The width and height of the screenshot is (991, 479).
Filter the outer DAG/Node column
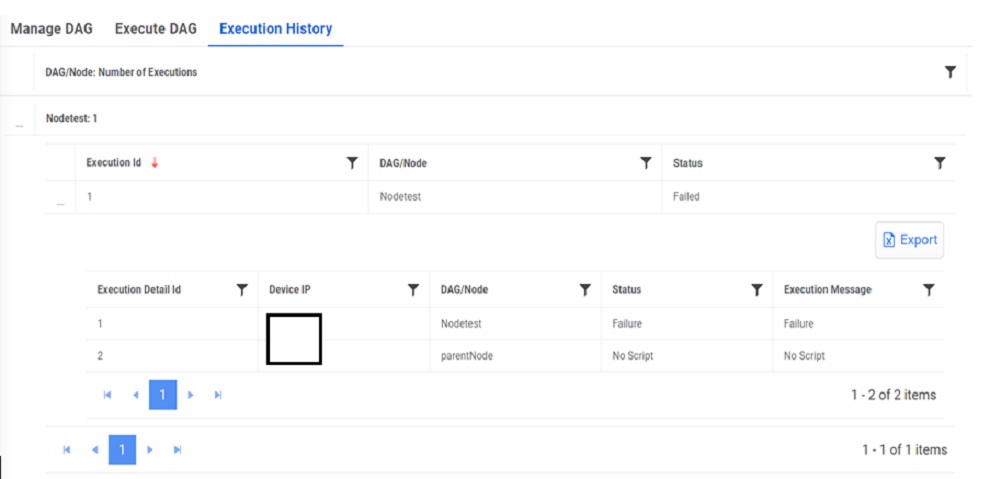tap(646, 163)
